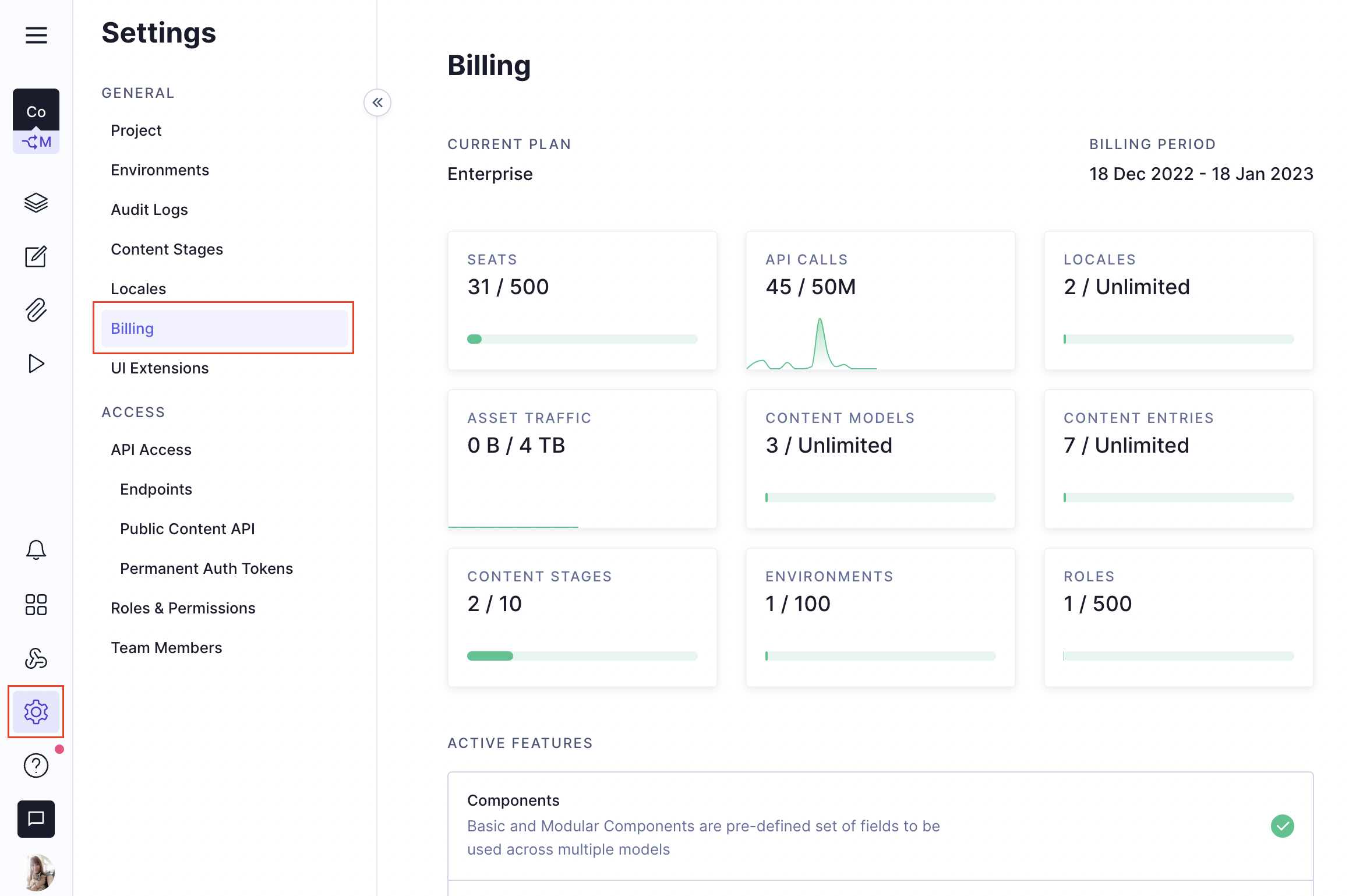The image size is (1356, 896).
Task: Select Audit Logs in settings menu
Action: pyautogui.click(x=149, y=210)
